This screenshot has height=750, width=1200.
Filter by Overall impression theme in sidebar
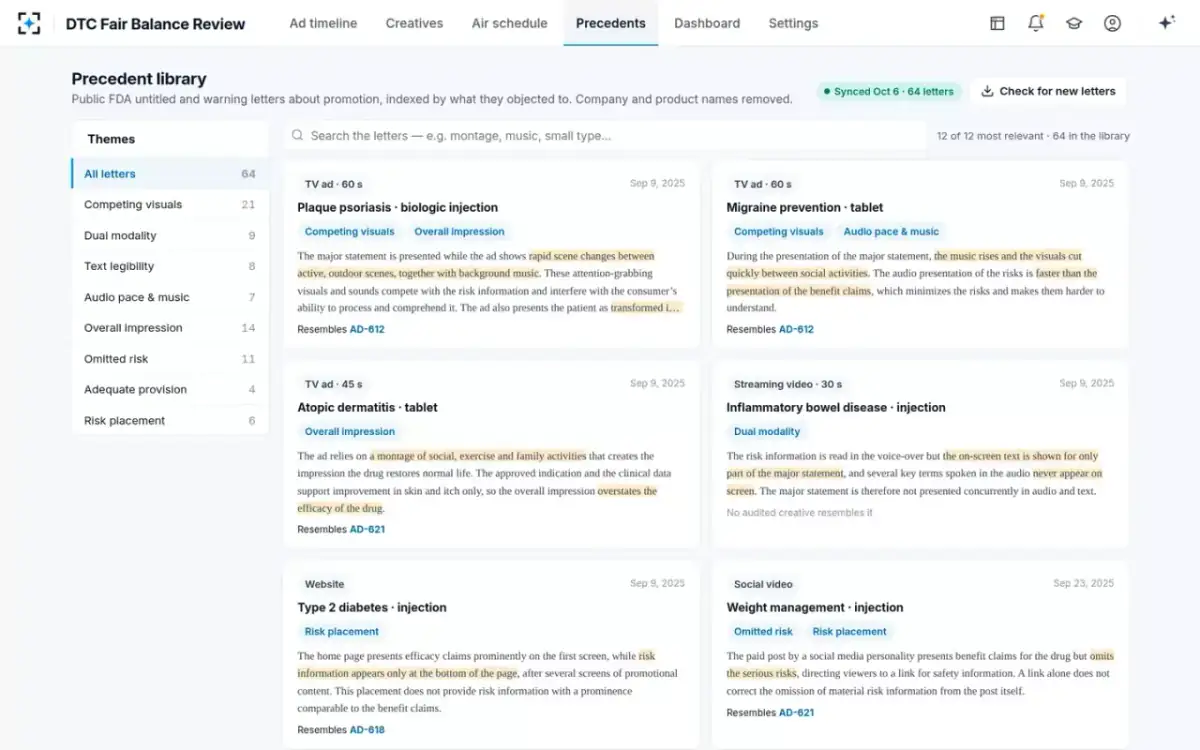click(x=169, y=328)
